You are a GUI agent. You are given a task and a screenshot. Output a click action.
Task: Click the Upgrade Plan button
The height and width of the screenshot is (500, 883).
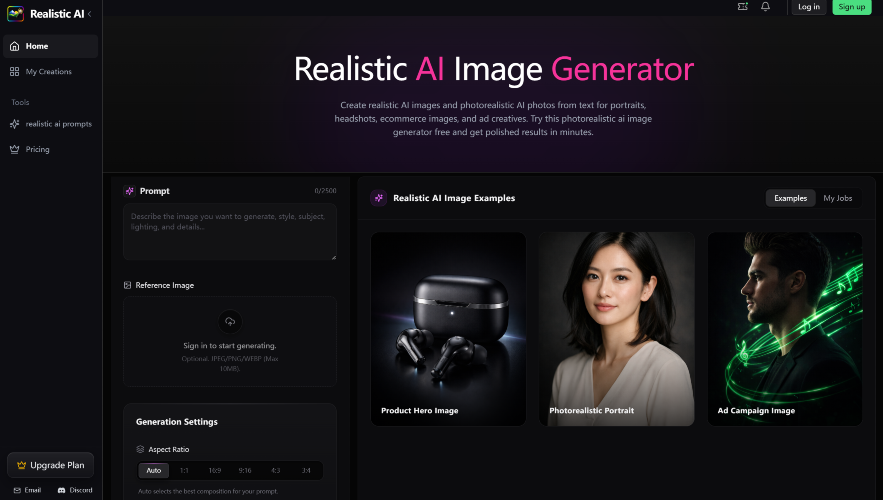tap(51, 465)
